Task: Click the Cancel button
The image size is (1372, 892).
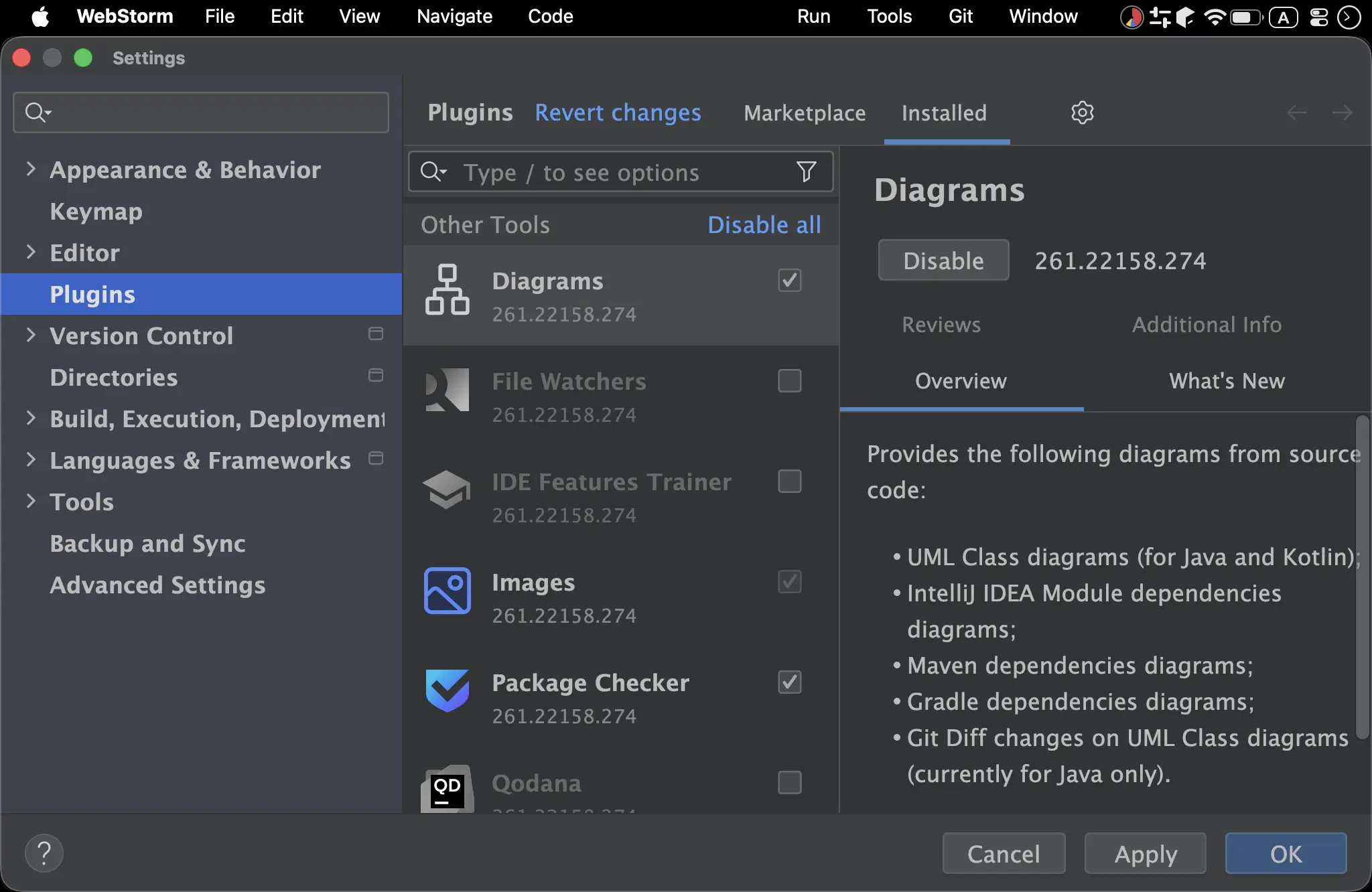Action: [x=1004, y=853]
